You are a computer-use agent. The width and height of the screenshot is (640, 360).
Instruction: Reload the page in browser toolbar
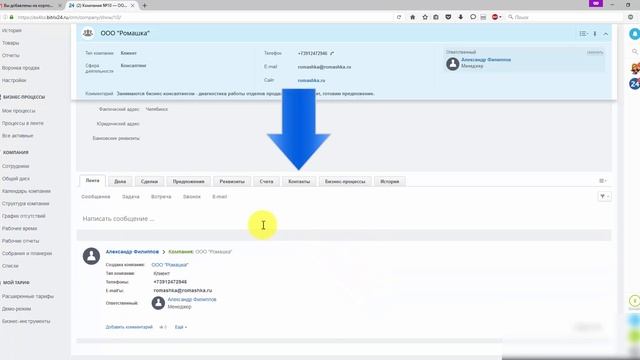pyautogui.click(x=399, y=17)
